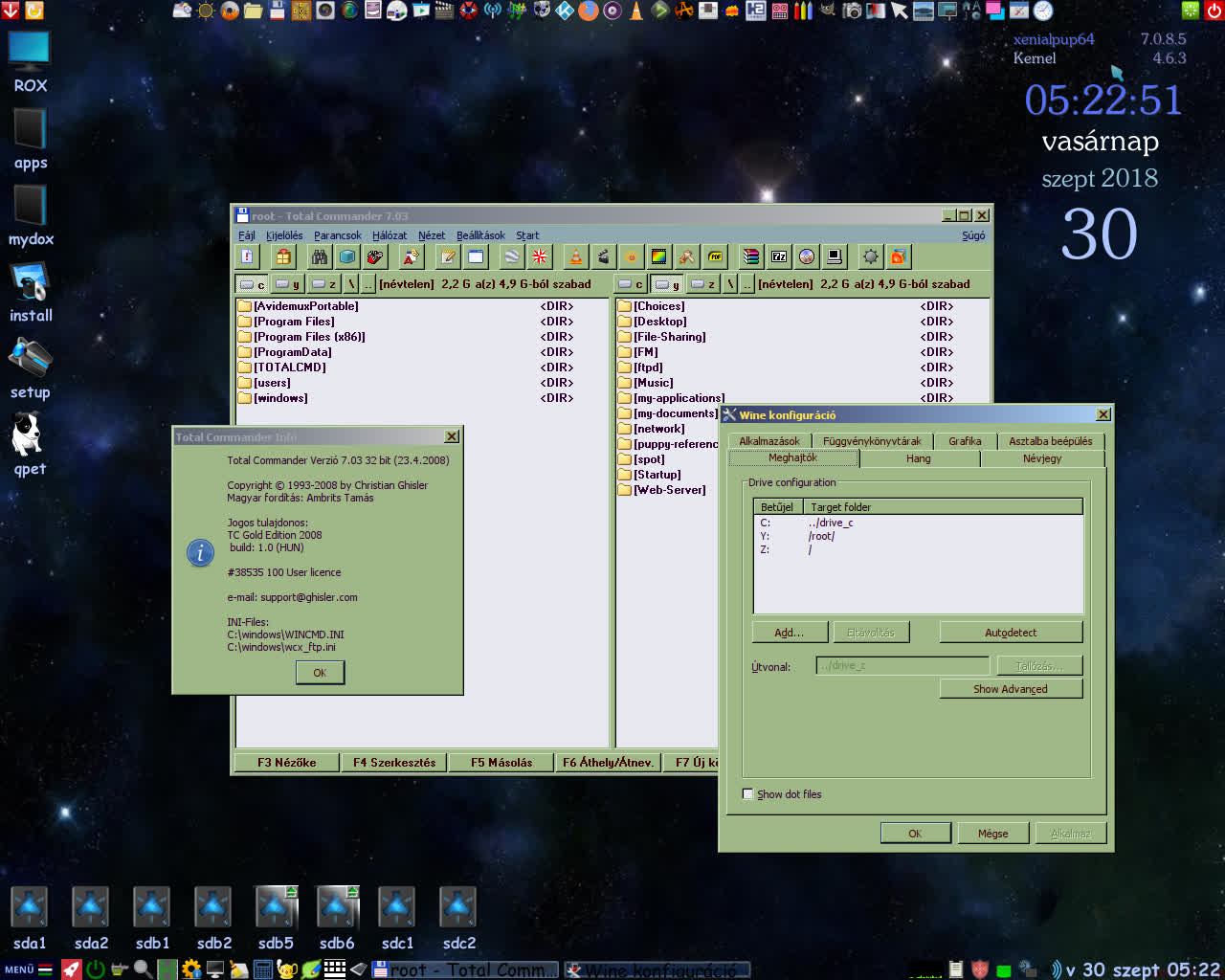Screen dimensions: 1225x980
Task: Select drive y button in right panel
Action: (667, 284)
